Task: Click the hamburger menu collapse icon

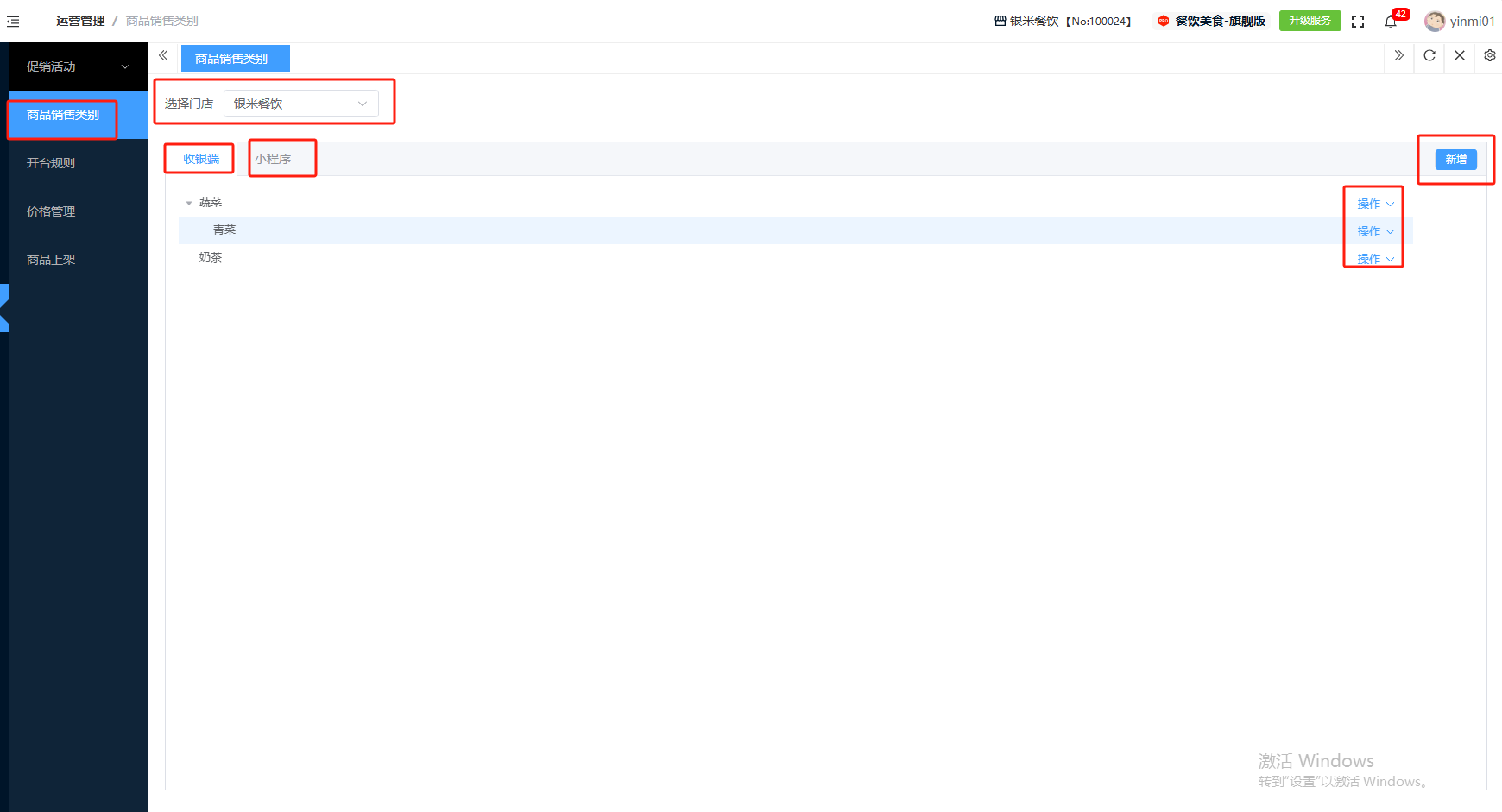Action: 13,22
